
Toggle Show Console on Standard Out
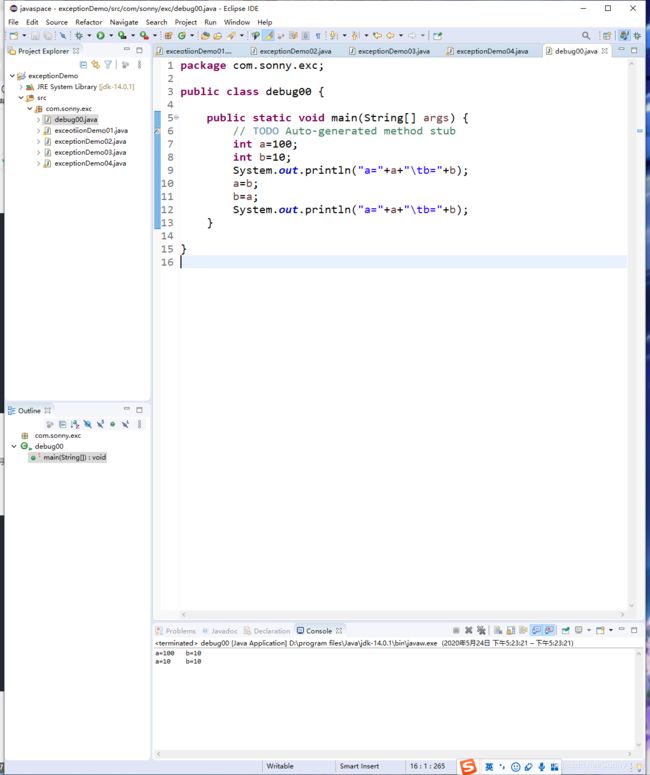(536, 630)
